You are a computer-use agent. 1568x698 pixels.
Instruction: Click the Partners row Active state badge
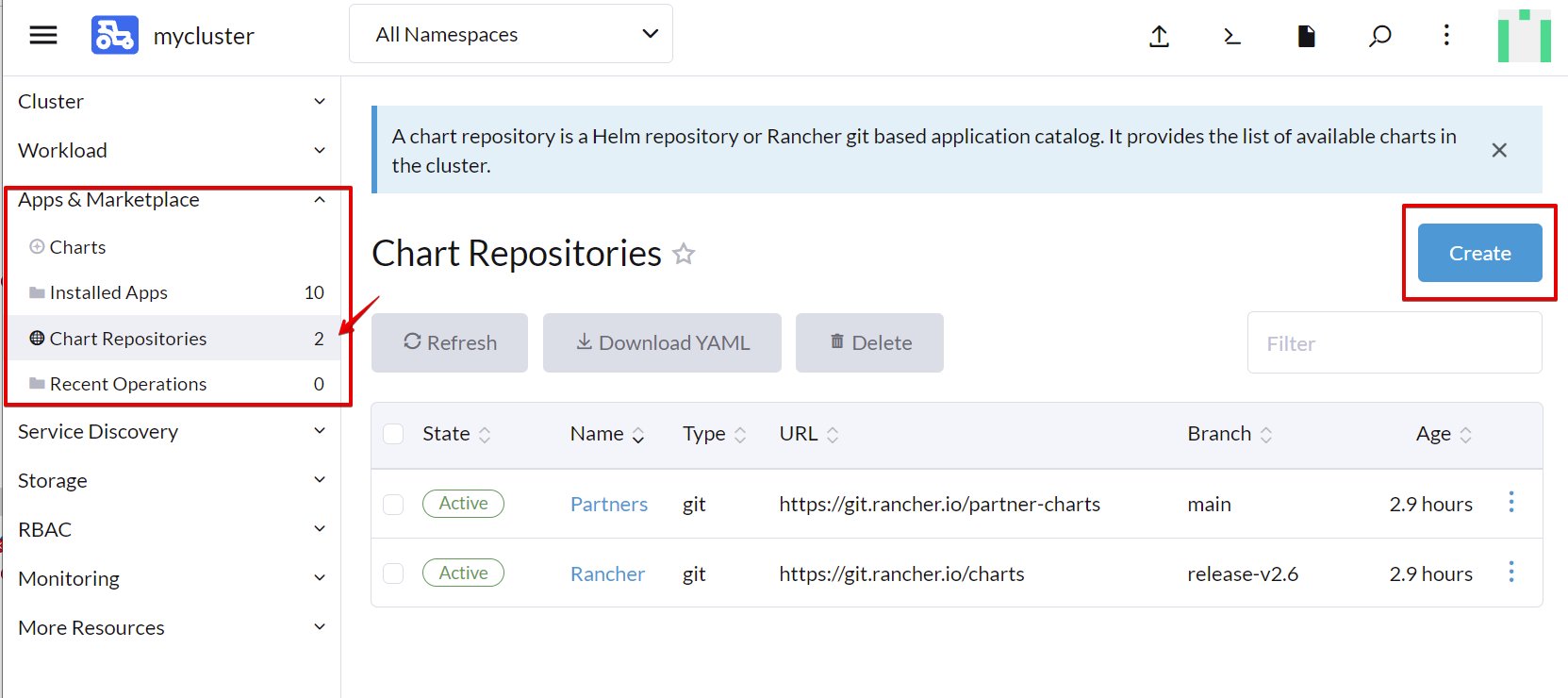[x=463, y=504]
